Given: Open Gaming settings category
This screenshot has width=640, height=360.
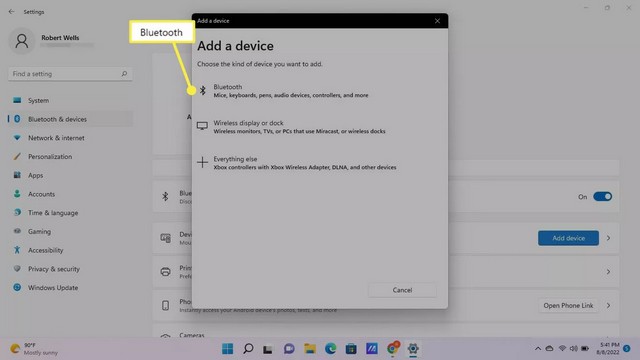Looking at the screenshot, I should point(70,231).
